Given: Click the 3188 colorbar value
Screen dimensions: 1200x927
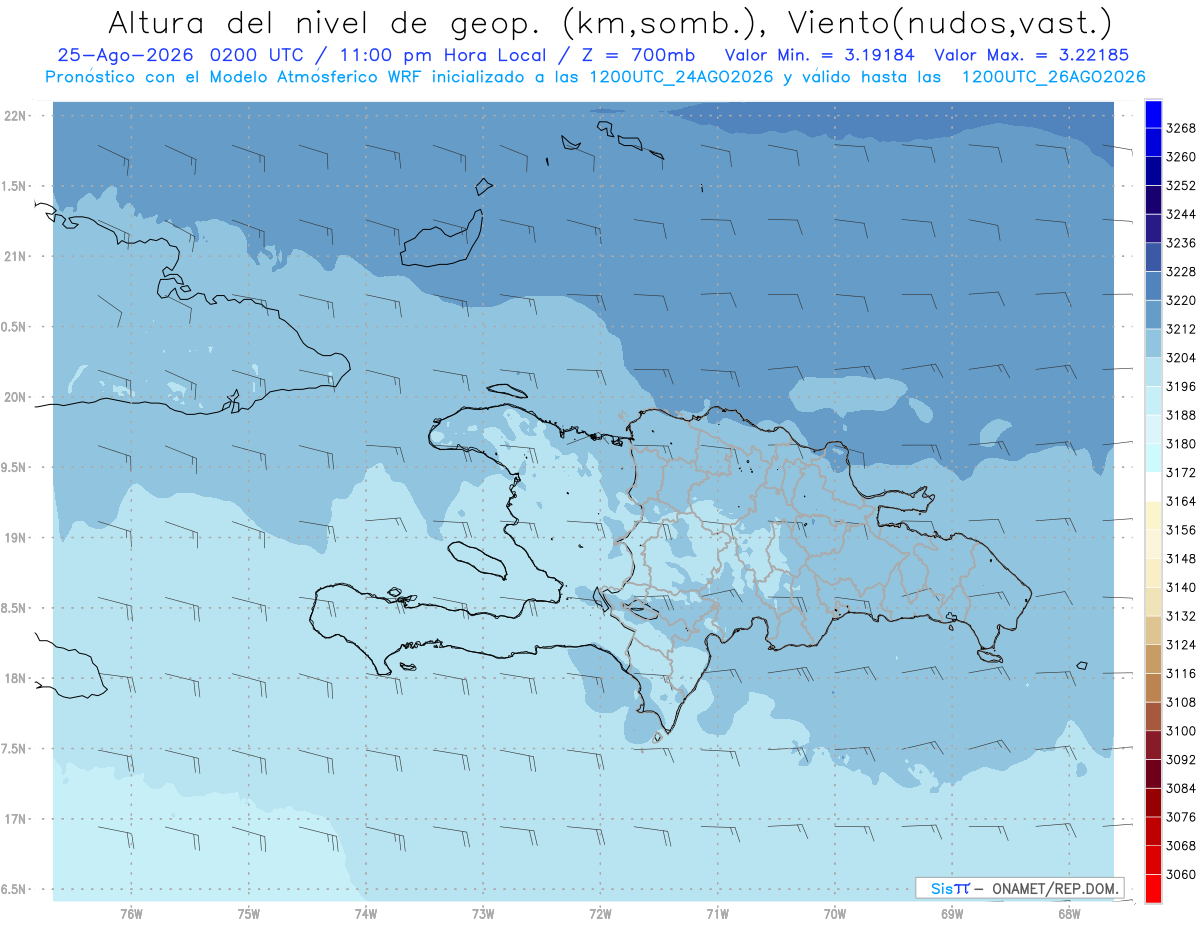Looking at the screenshot, I should pyautogui.click(x=1181, y=415).
